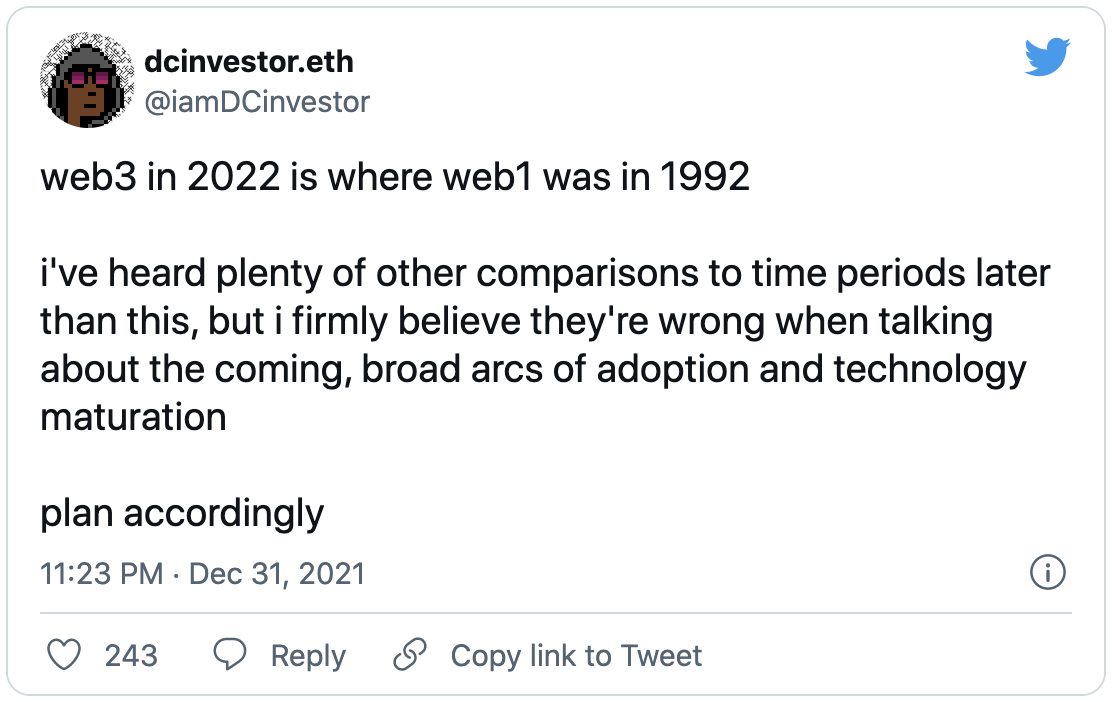The height and width of the screenshot is (702, 1112).
Task: Select Copy link to Tweet text
Action: point(576,655)
